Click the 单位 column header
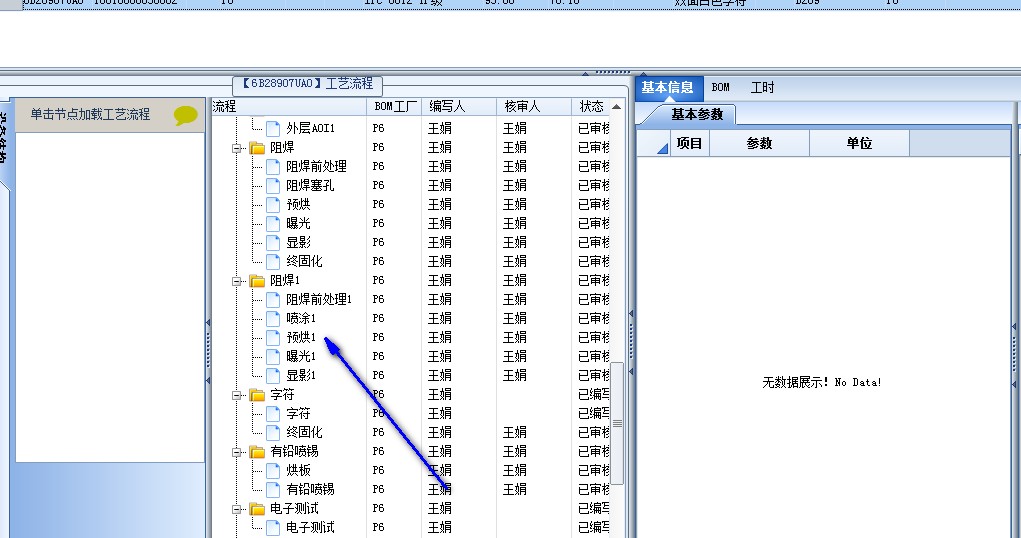The image size is (1021, 538). pos(860,143)
